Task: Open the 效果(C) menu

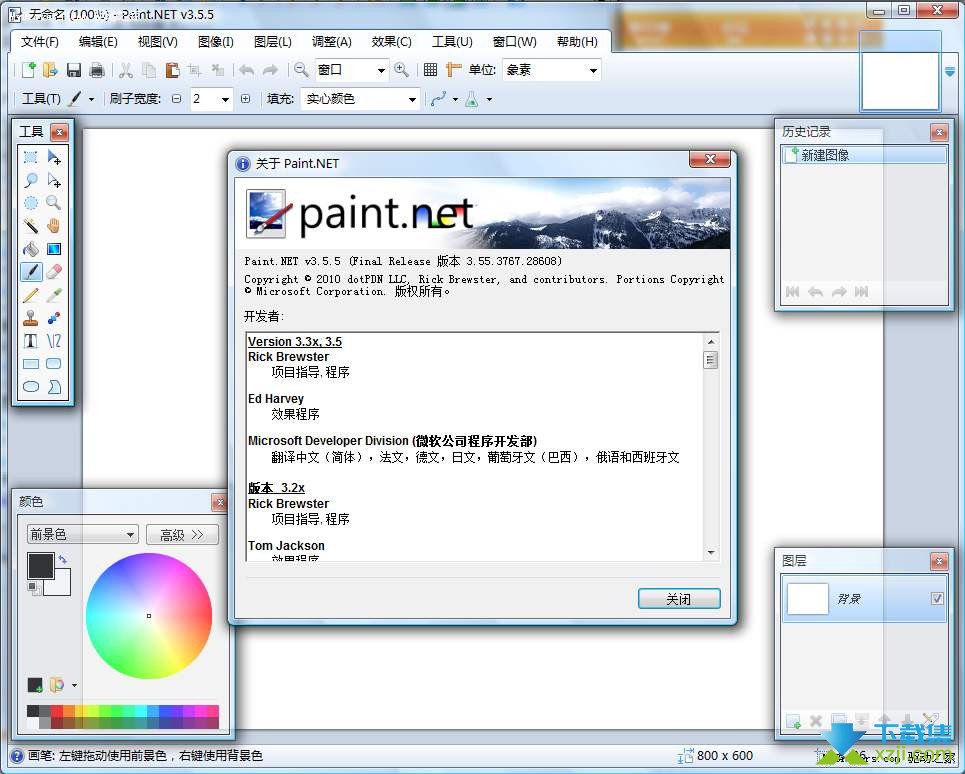Action: pos(391,42)
